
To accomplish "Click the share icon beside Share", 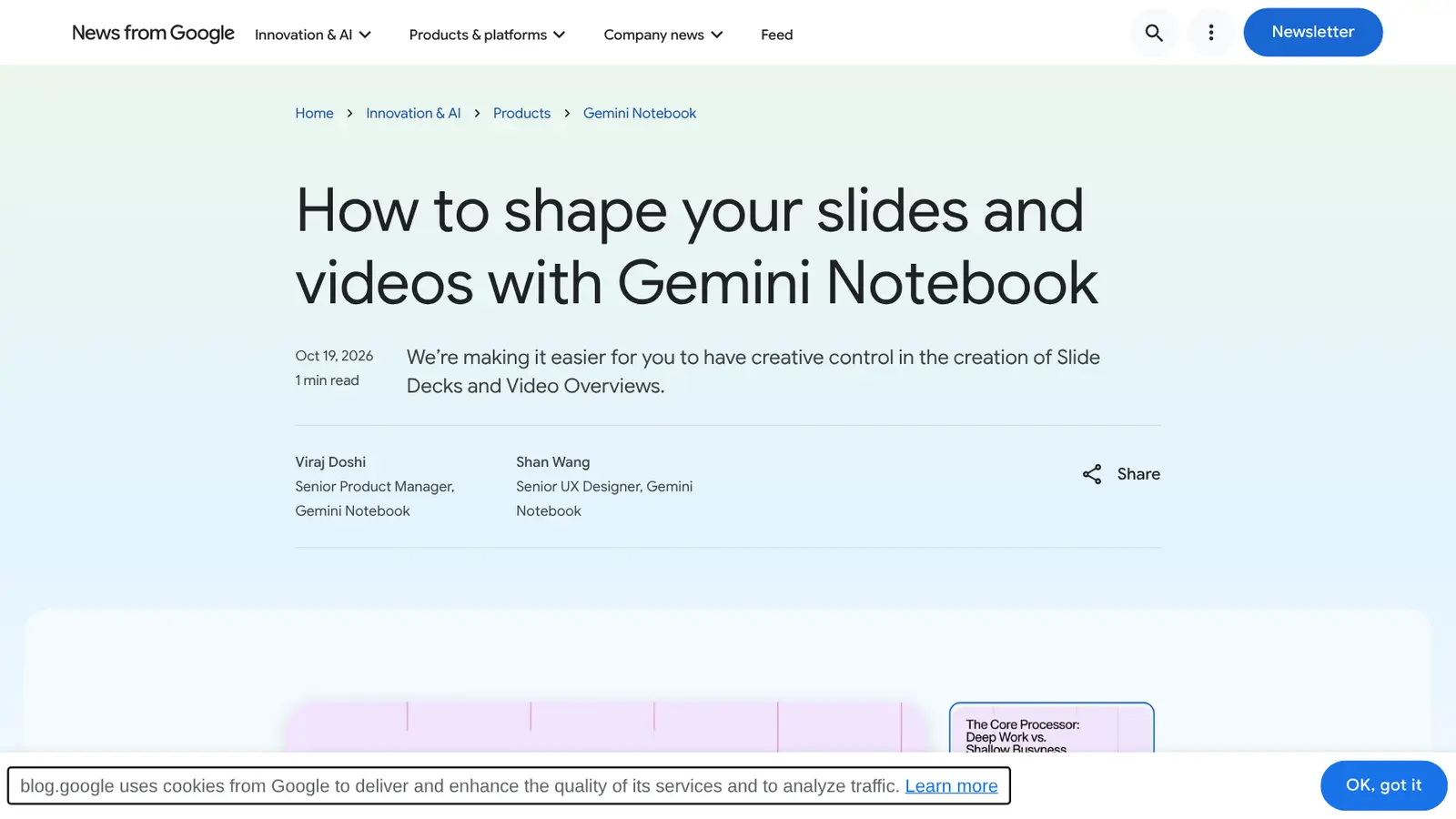I will click(x=1092, y=474).
